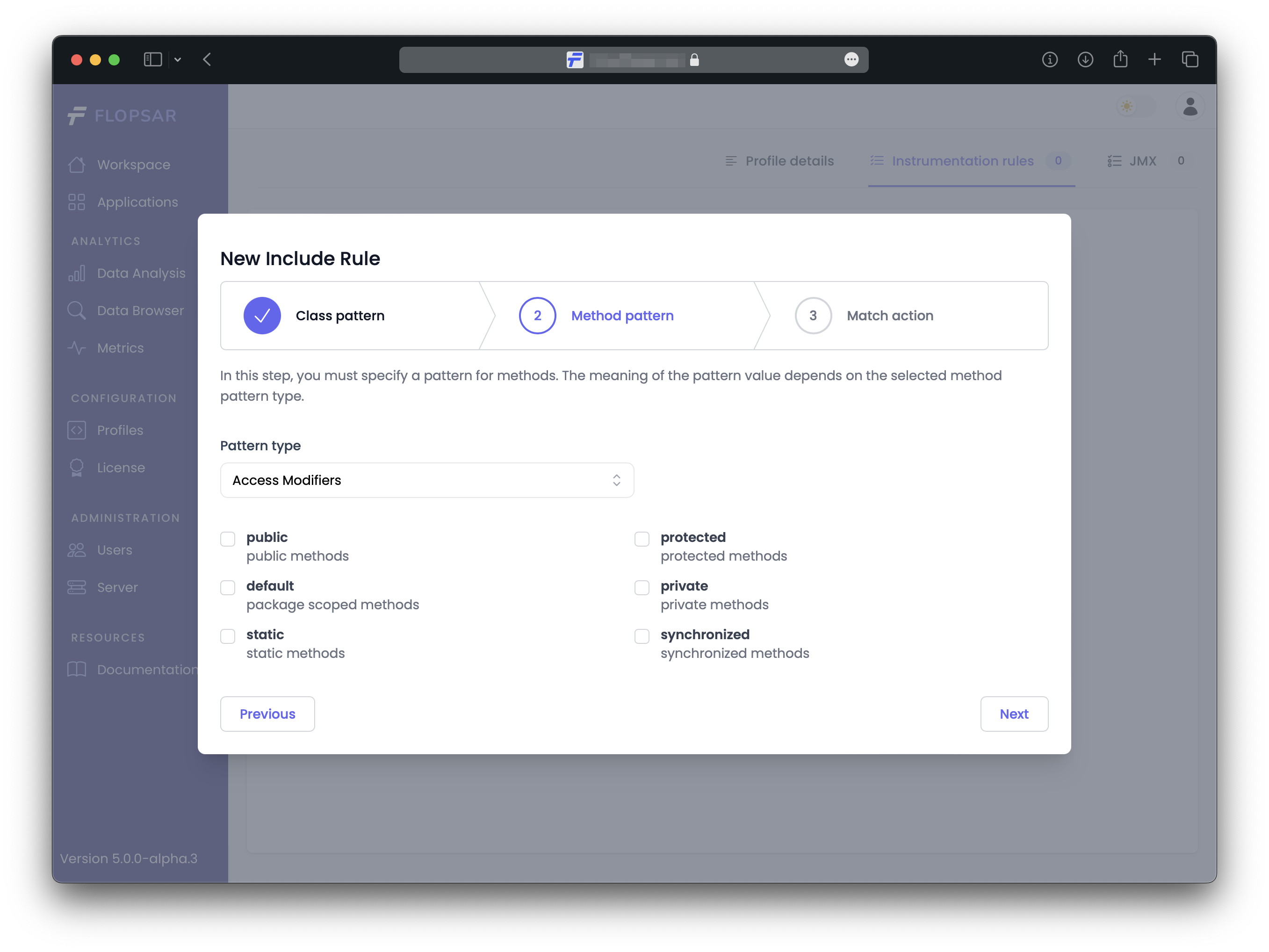1269x952 pixels.
Task: Advance the wizard with Next
Action: [x=1014, y=713]
